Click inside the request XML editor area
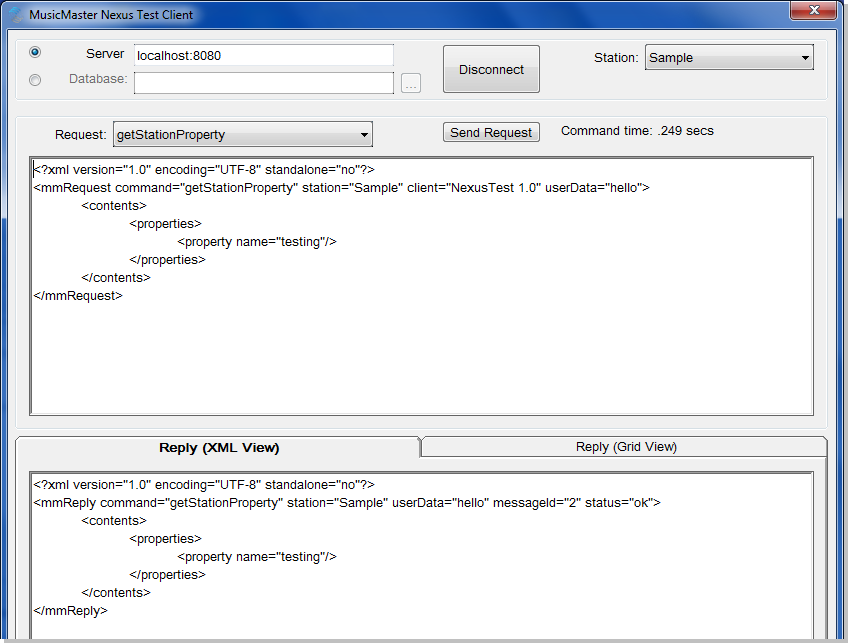The height and width of the screenshot is (643, 848). coord(421,355)
